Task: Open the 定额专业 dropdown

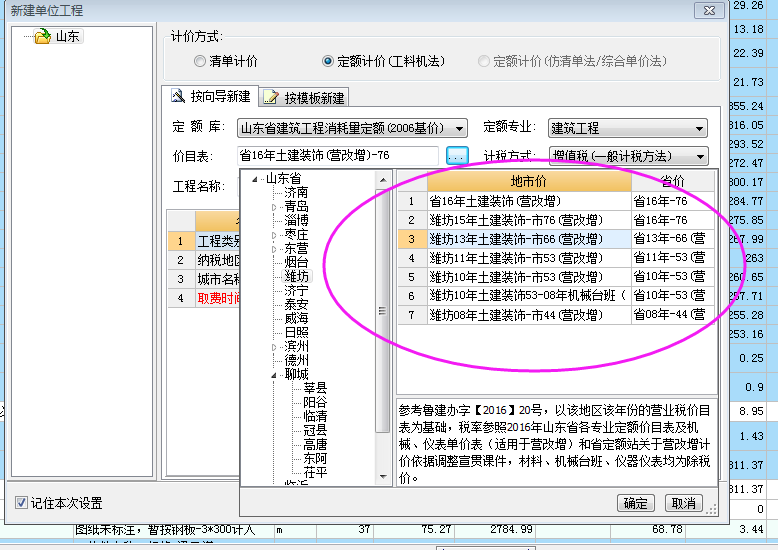Action: click(x=699, y=129)
